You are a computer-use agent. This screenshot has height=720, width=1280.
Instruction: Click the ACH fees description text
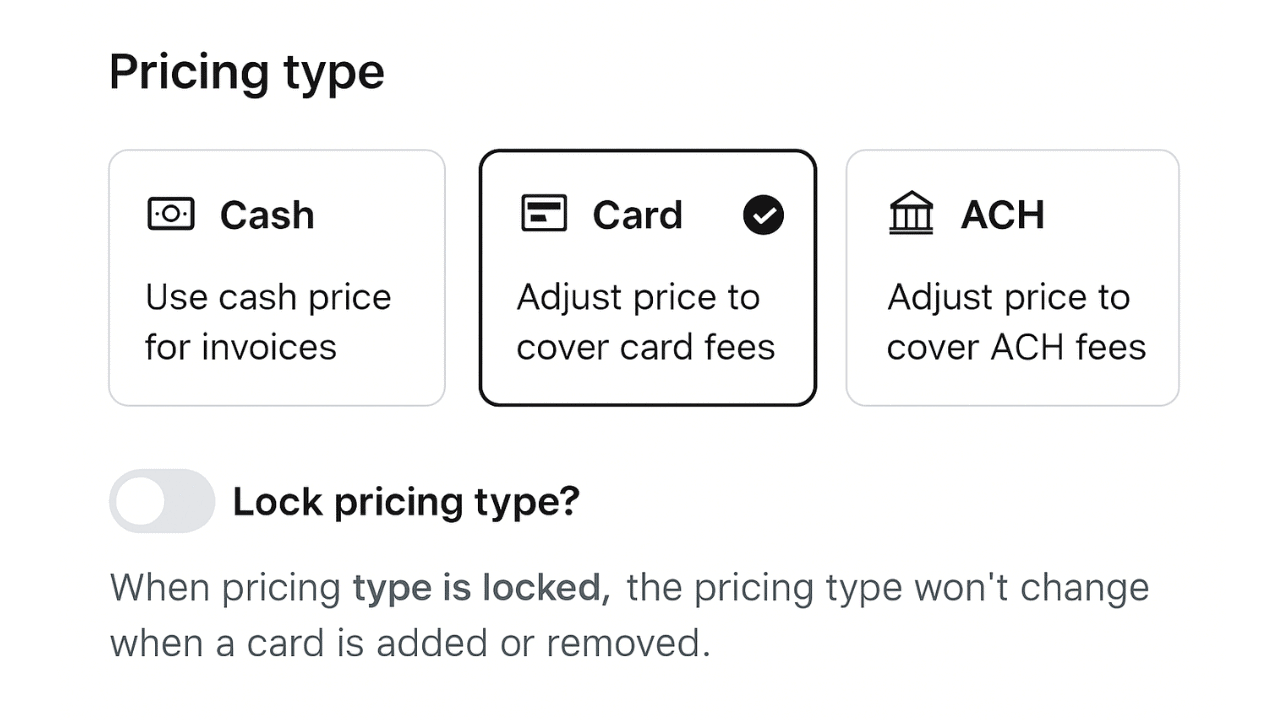point(1016,321)
